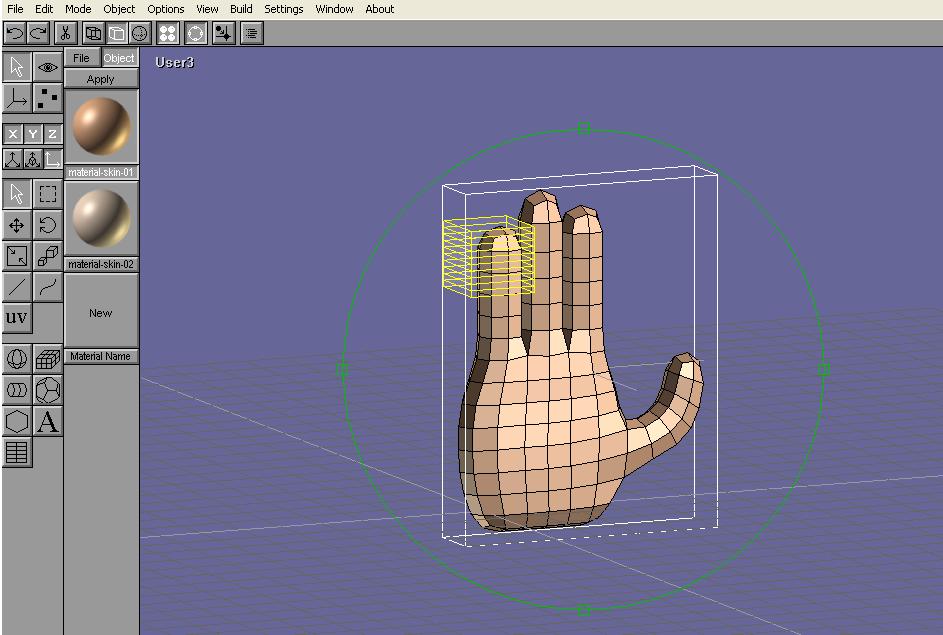Activate the circular arrow Rotate tool
Screen dimensions: 943x635
[48, 225]
